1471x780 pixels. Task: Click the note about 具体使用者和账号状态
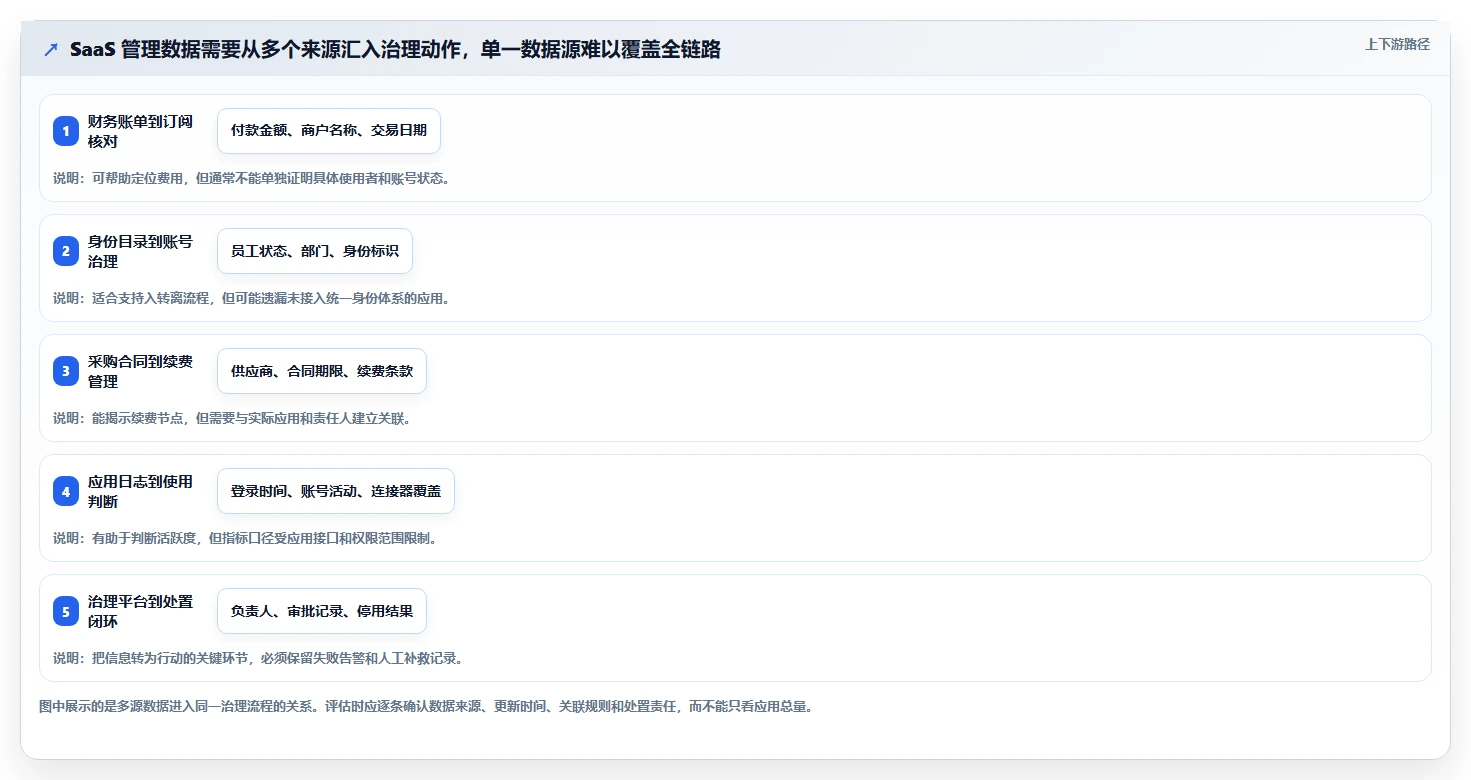pos(252,178)
